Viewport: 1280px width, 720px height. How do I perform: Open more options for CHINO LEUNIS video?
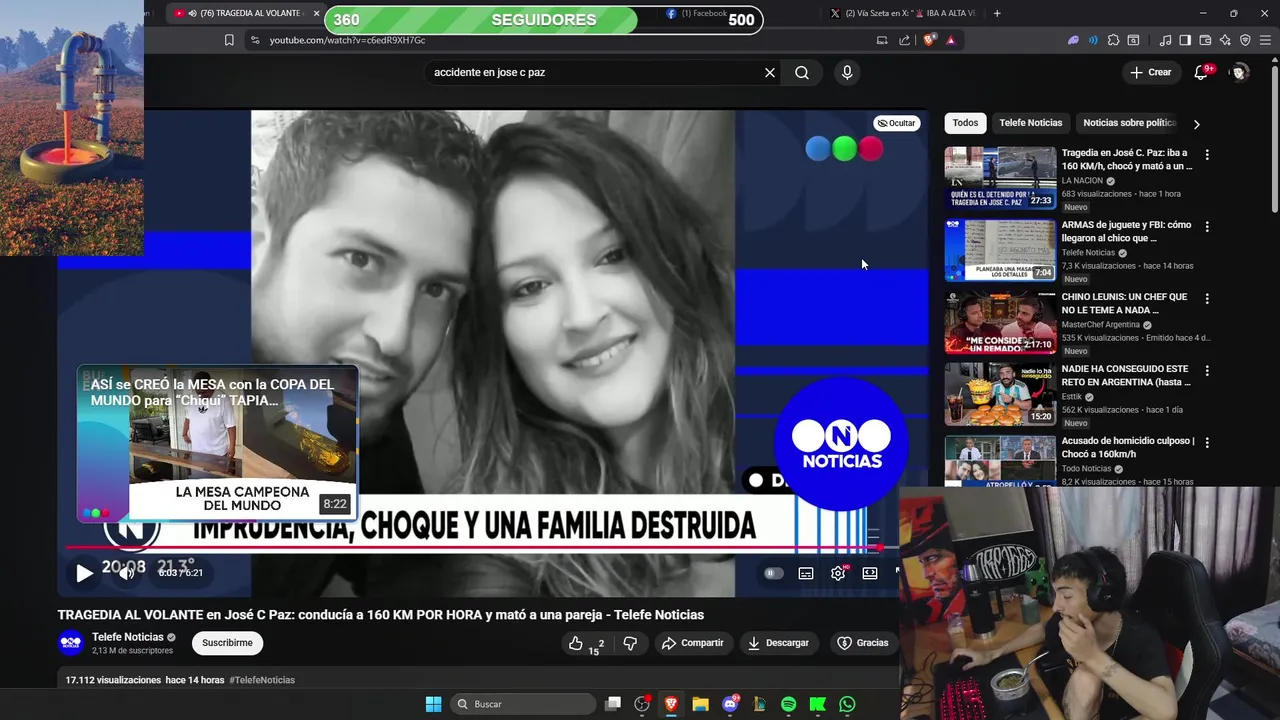tap(1207, 299)
